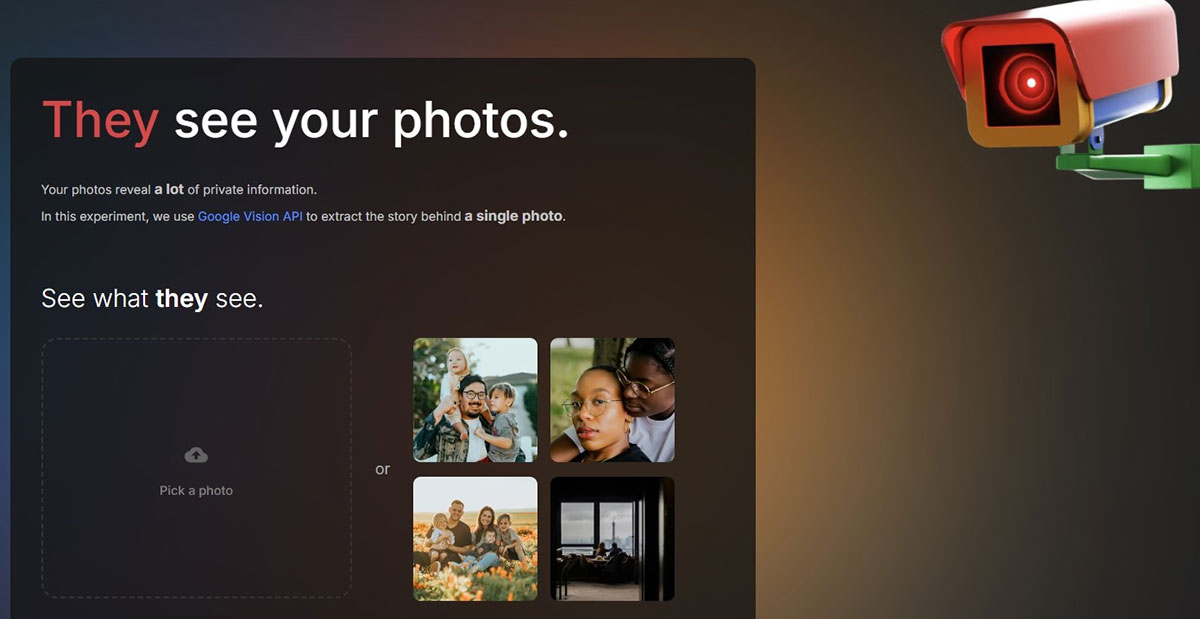Select the father with two kids photo

click(475, 400)
